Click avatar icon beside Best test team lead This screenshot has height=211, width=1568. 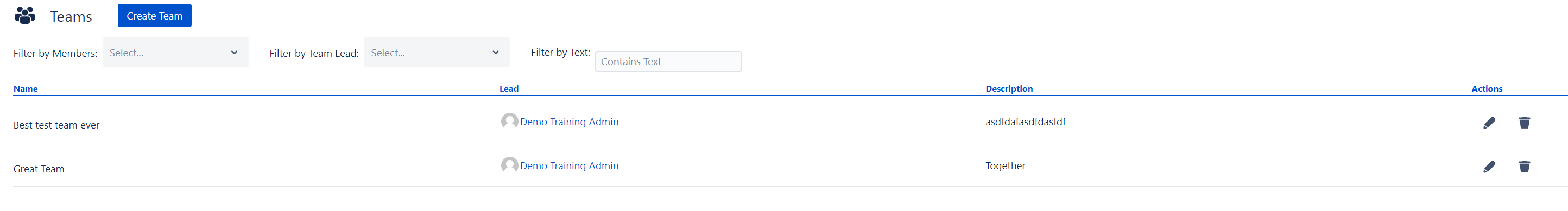pyautogui.click(x=509, y=122)
